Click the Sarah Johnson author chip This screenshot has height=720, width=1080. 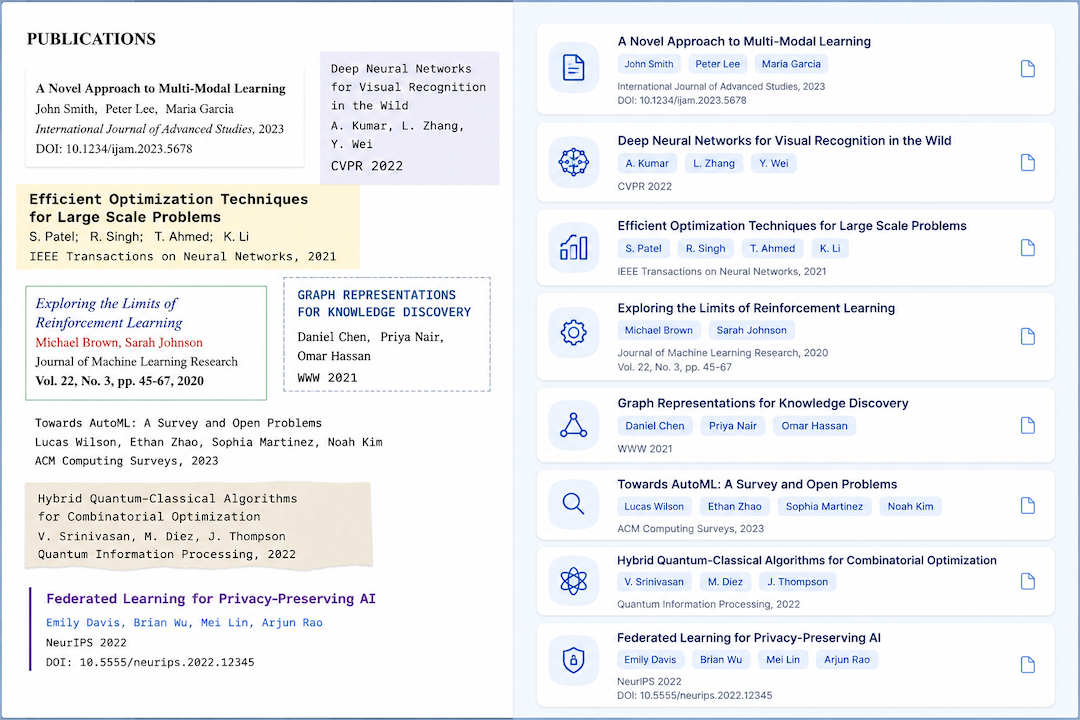(751, 330)
